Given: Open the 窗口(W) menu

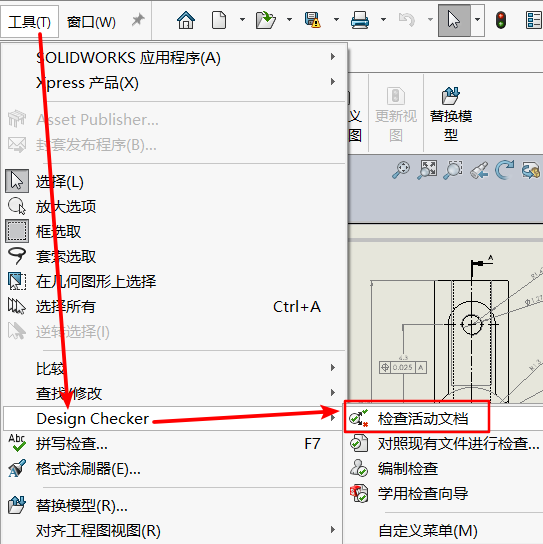Looking at the screenshot, I should (91, 22).
